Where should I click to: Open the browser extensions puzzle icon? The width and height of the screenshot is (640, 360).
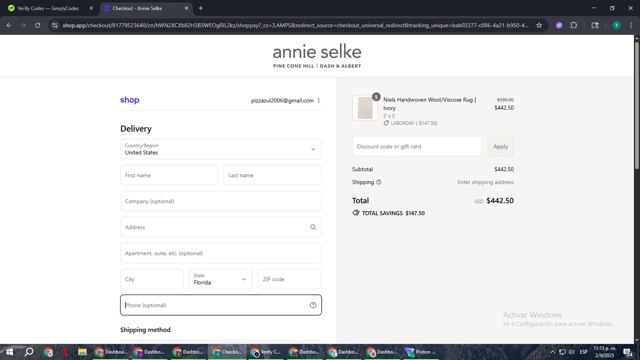pos(573,25)
